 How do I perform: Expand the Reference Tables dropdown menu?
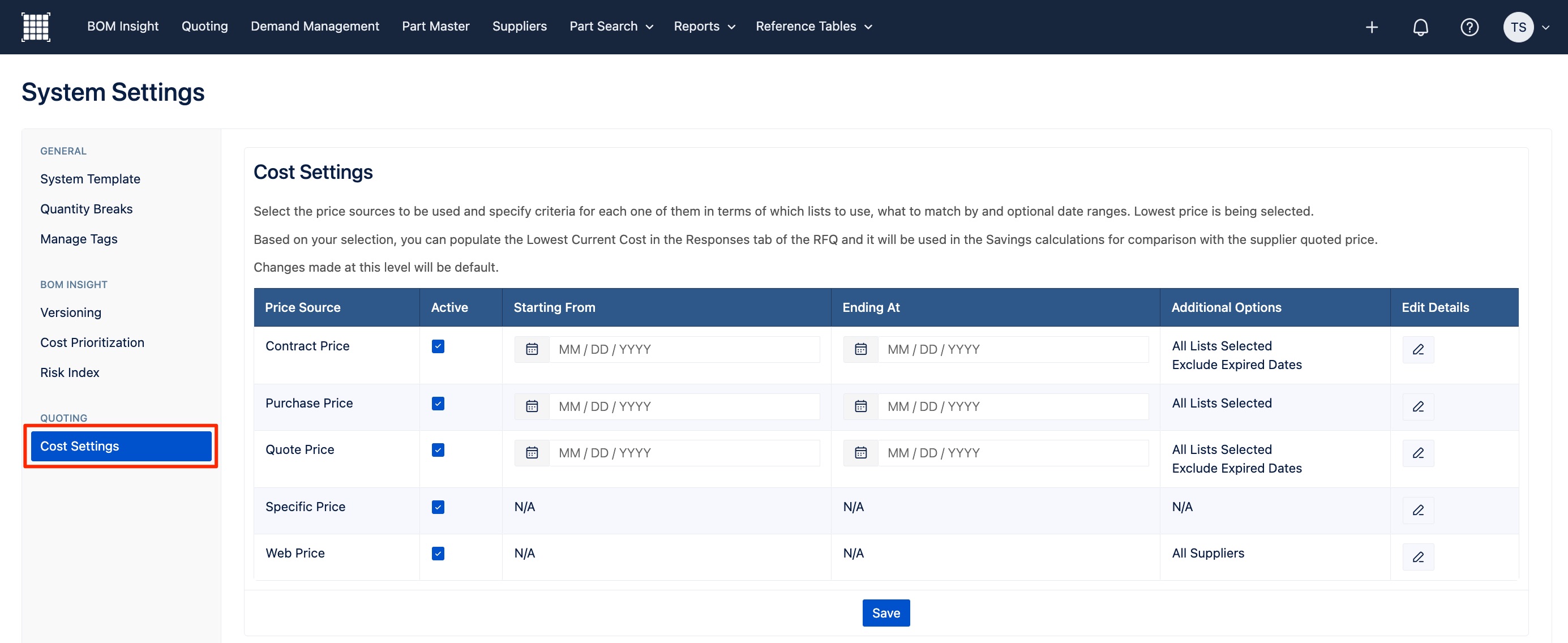[x=814, y=26]
